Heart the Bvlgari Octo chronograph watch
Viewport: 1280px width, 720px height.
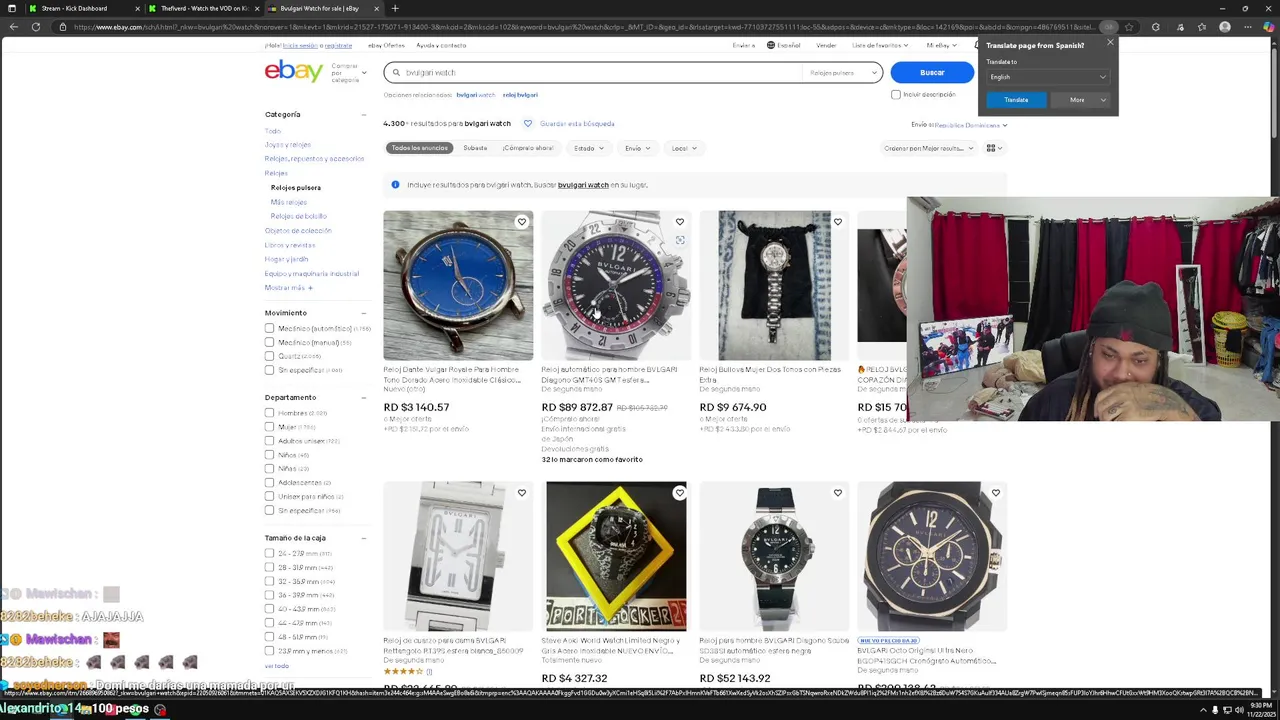point(995,493)
